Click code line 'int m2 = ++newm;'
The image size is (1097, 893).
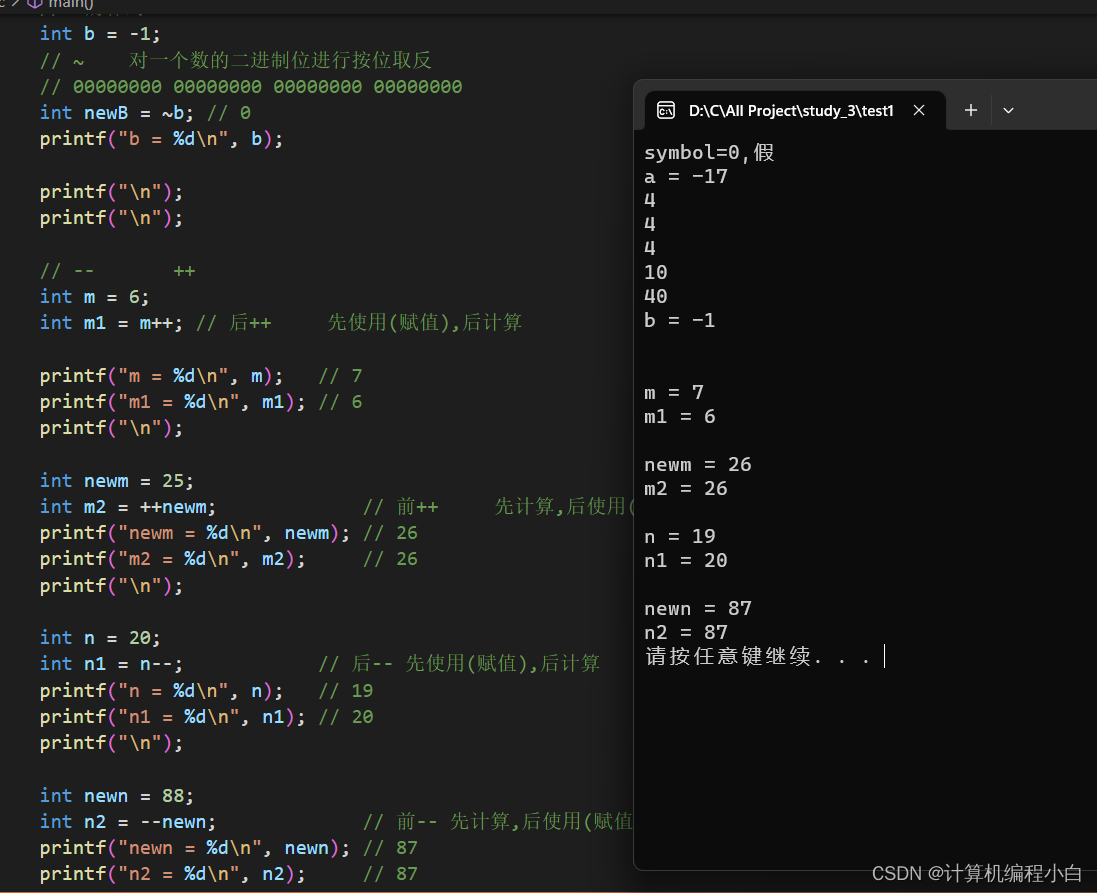point(128,507)
